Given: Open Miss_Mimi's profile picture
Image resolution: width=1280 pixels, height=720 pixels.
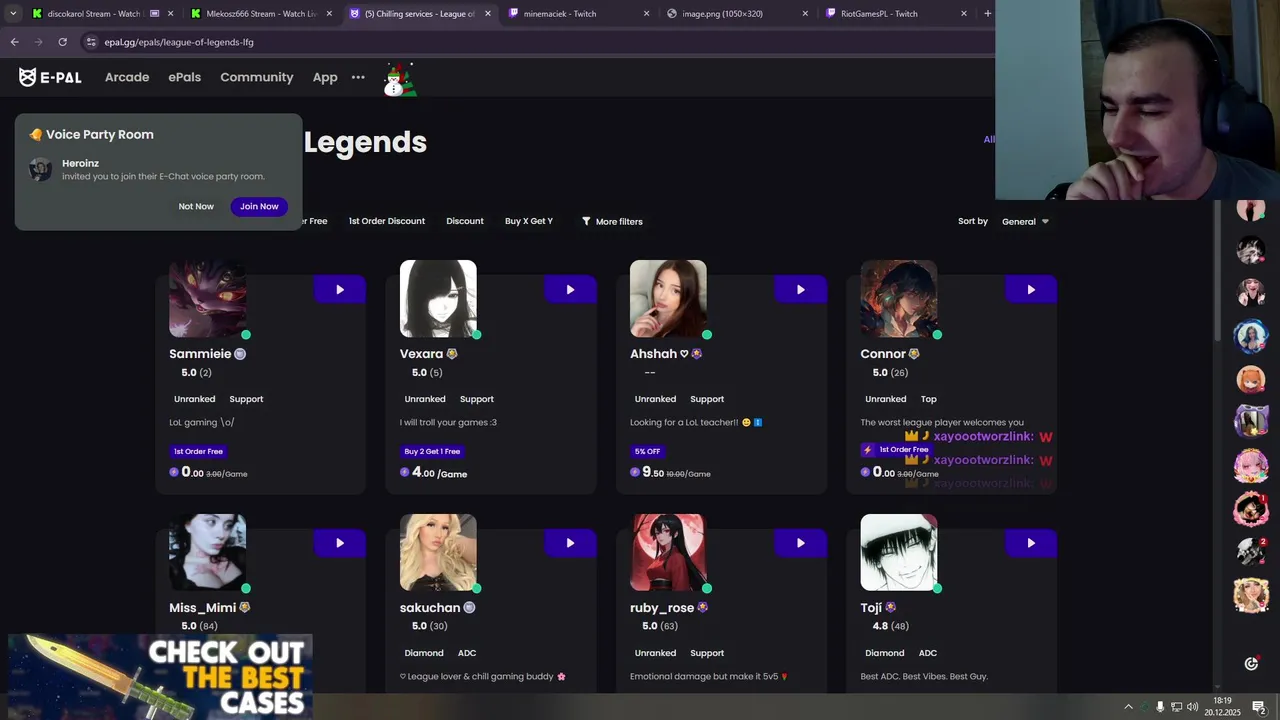Looking at the screenshot, I should pos(208,553).
